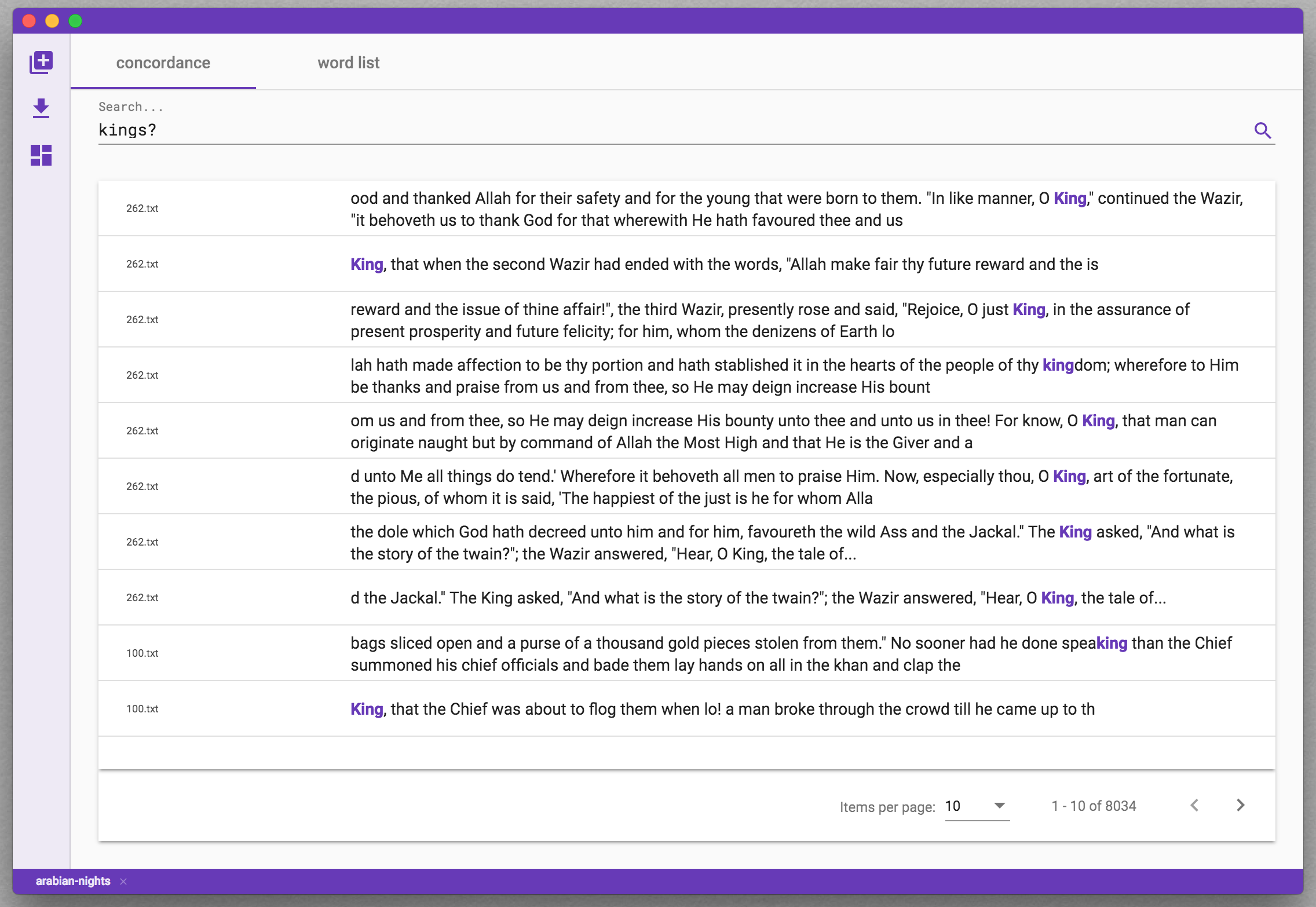1316x907 pixels.
Task: Switch to the word list tab
Action: pos(348,63)
